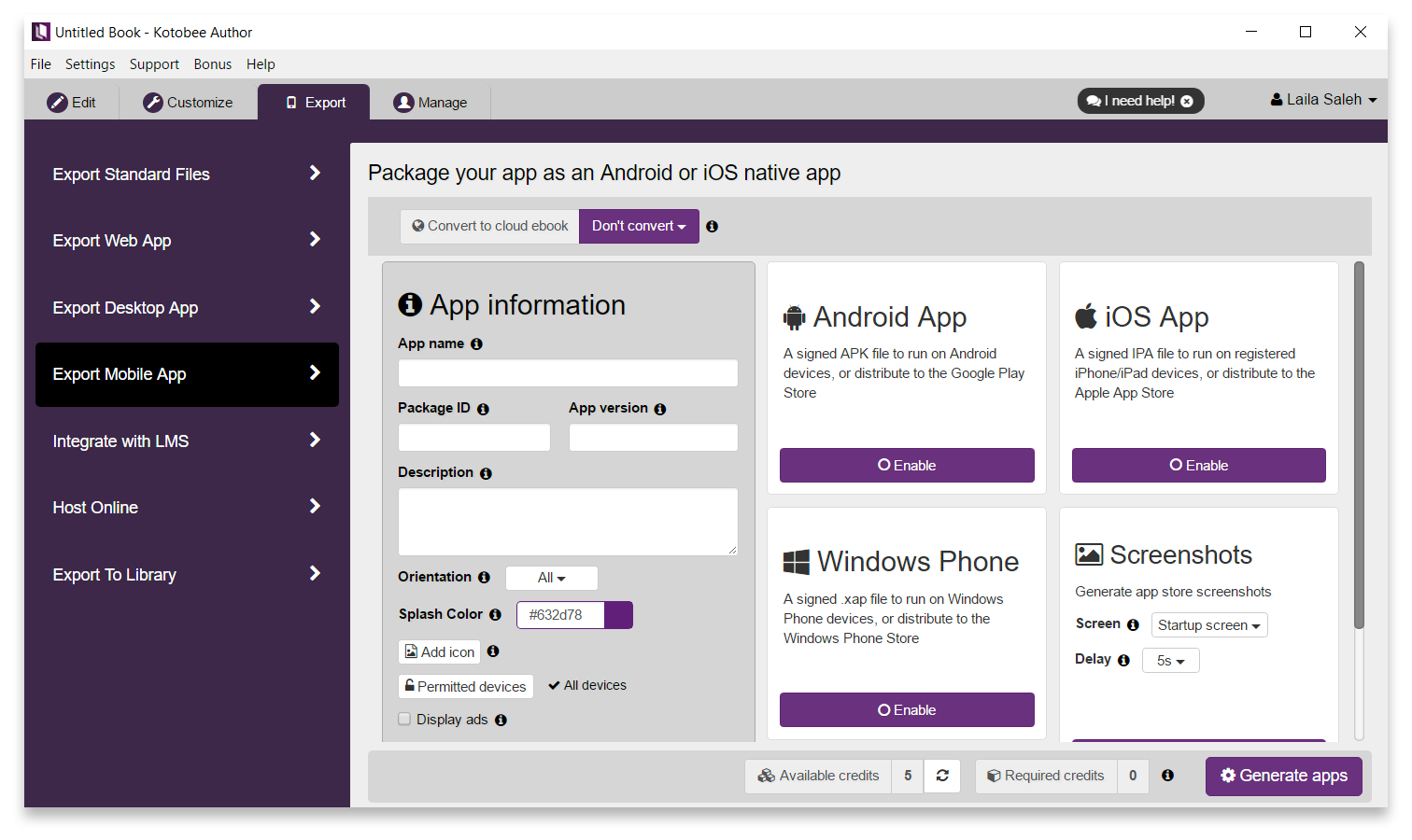Screen dimensions: 1412x840
Task: Click the purple Splash Color swatch
Action: [x=618, y=615]
